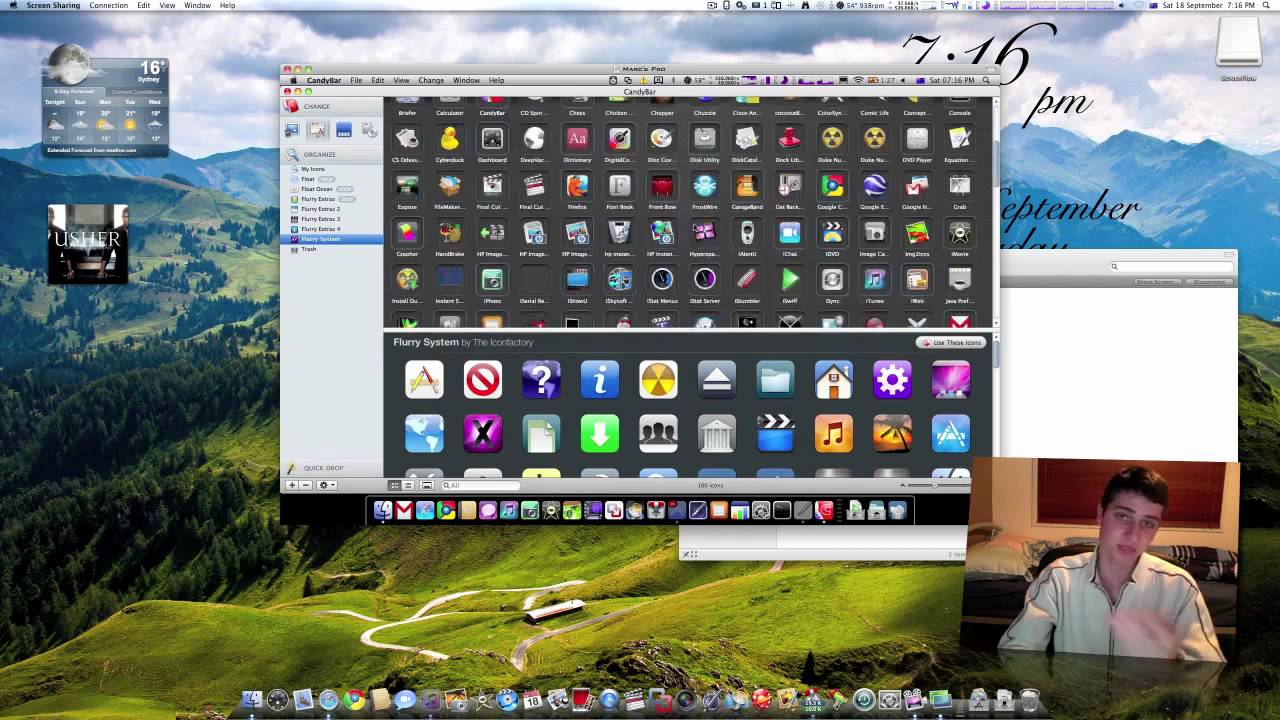Image resolution: width=1280 pixels, height=720 pixels.
Task: Toggle the preview pane view button
Action: click(427, 485)
